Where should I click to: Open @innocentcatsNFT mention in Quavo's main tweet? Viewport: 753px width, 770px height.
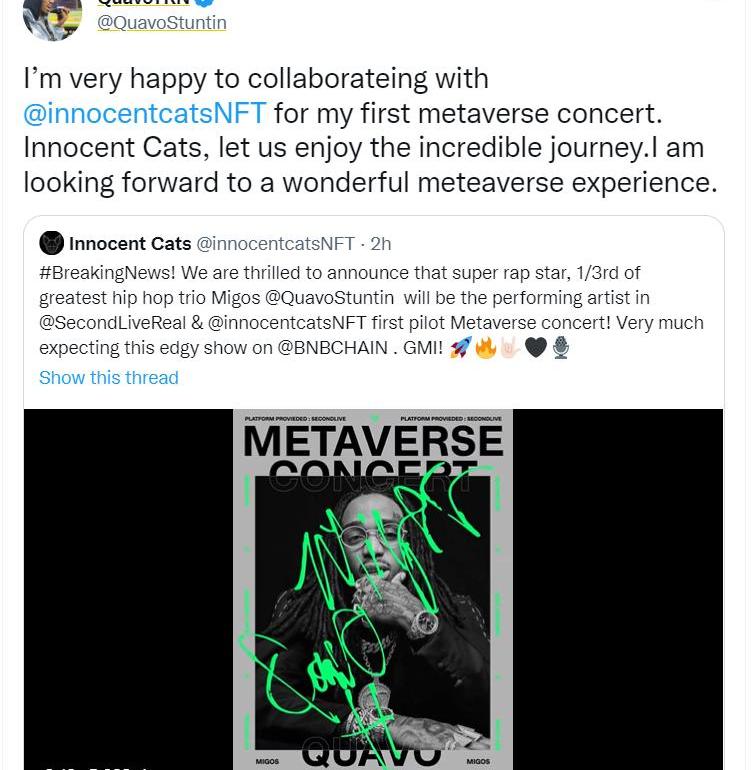(145, 113)
